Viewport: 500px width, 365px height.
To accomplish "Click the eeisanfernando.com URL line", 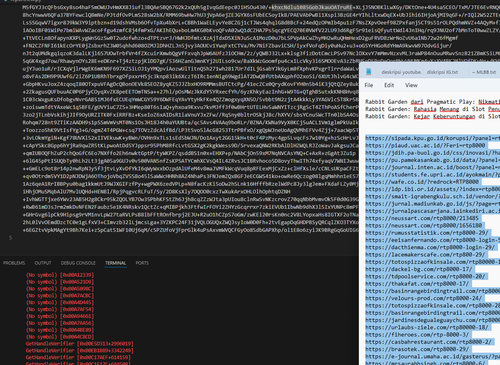I will tap(432, 240).
